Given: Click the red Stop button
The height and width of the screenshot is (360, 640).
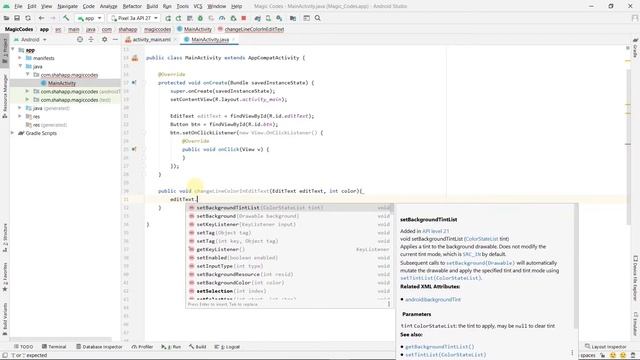Looking at the screenshot, I should point(244,18).
